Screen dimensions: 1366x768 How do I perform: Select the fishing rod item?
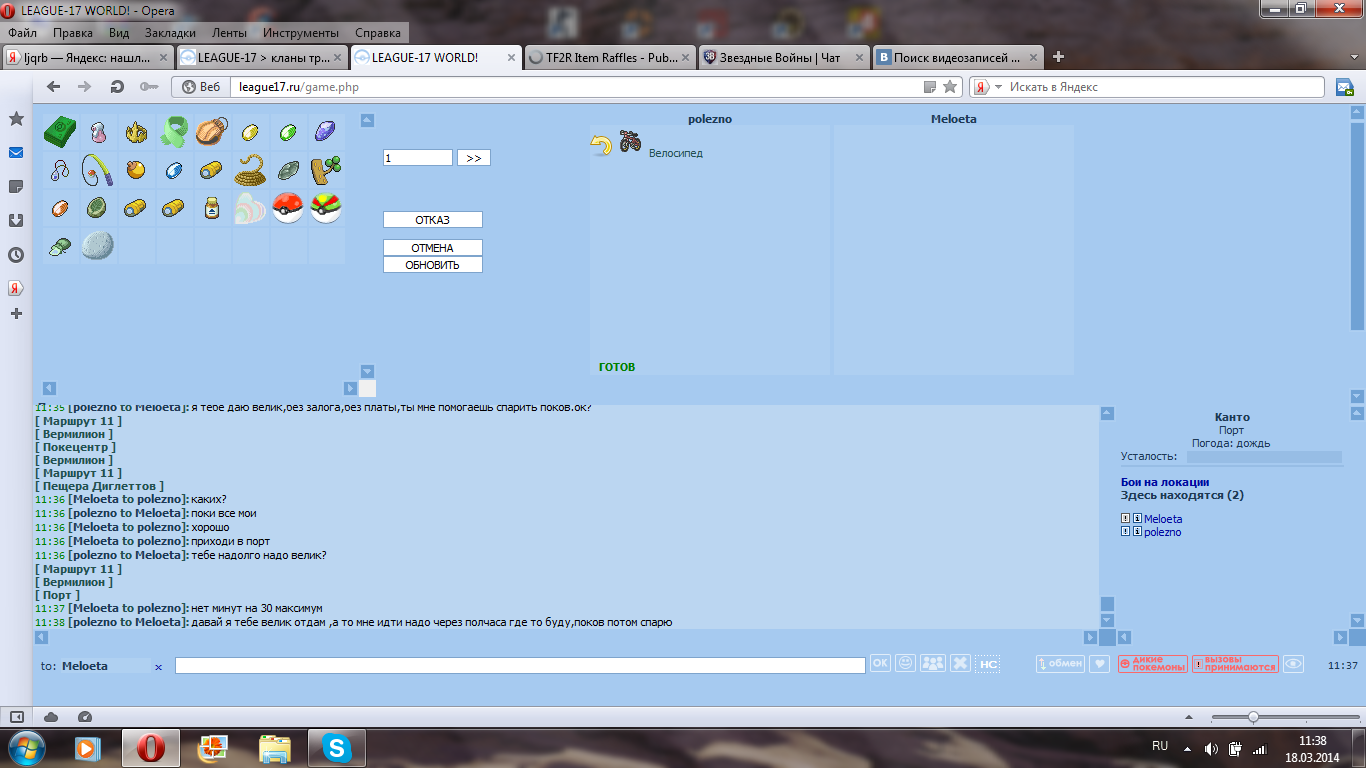98,170
